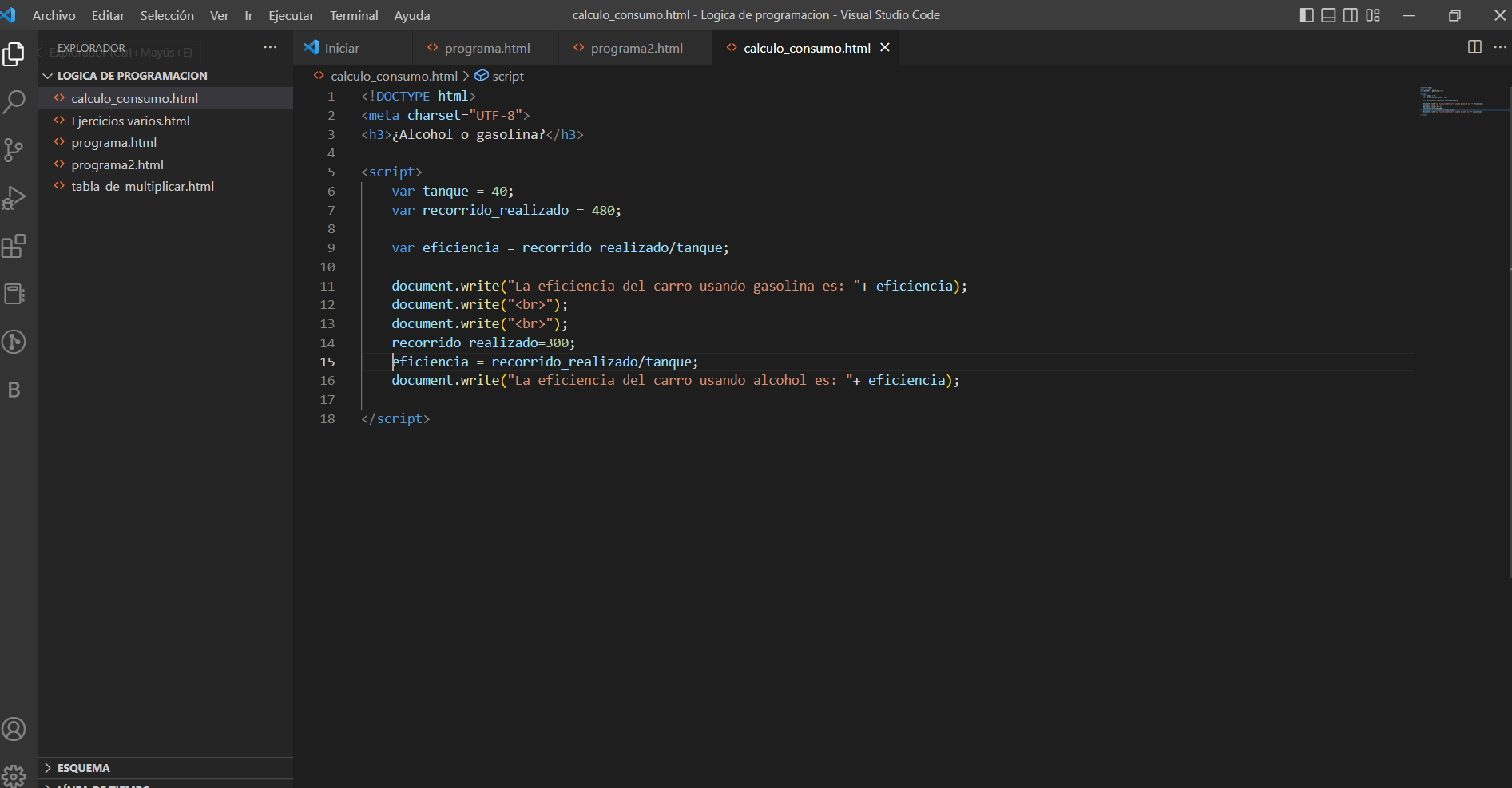Click the script breadcrumb segment
Screen dimensions: 1512x788
(x=508, y=76)
